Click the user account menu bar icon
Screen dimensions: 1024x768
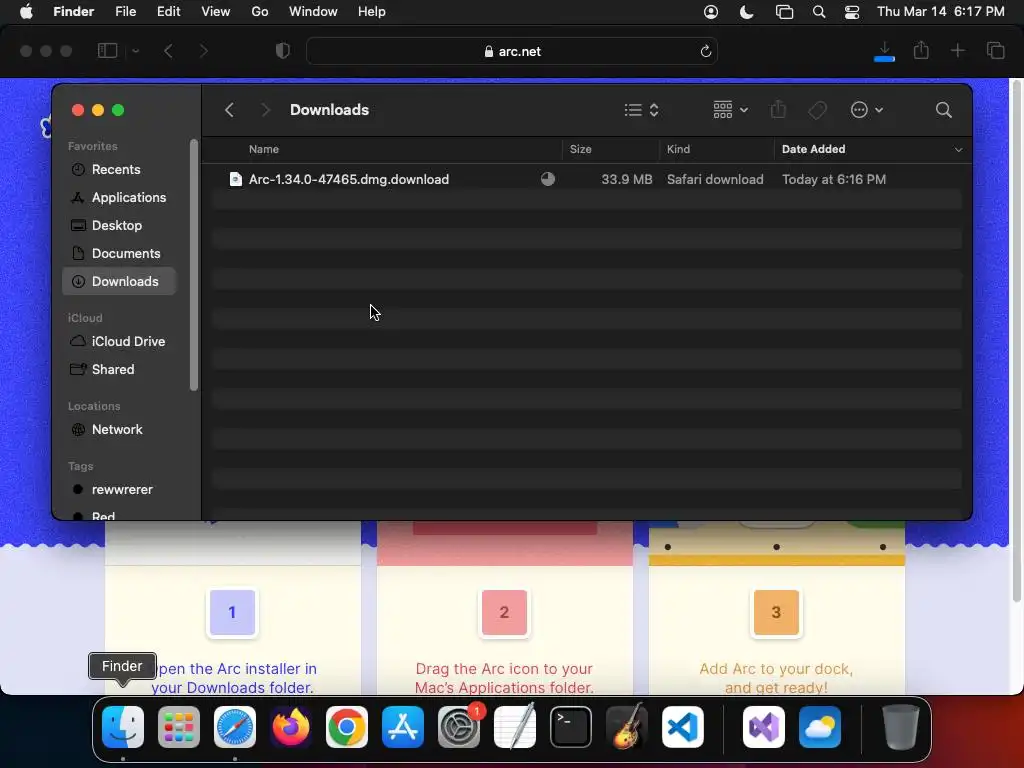(711, 12)
